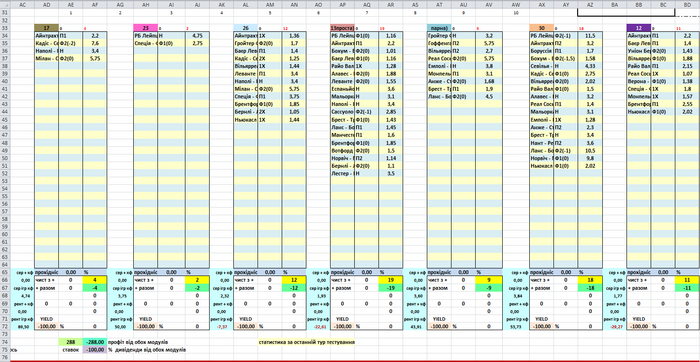The height and width of the screenshot is (362, 700).
Task: Click the "Сассуоло" match cell
Action: [x=342, y=112]
